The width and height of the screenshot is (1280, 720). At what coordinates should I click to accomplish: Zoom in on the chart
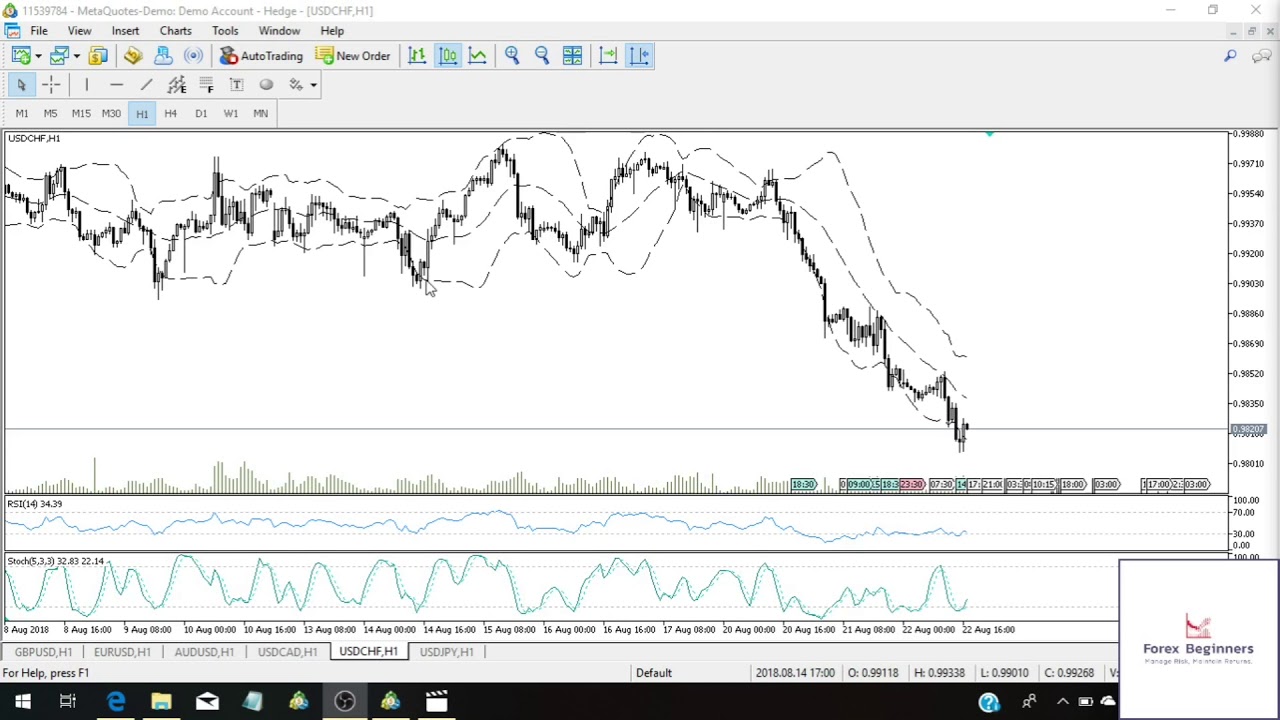click(x=512, y=56)
